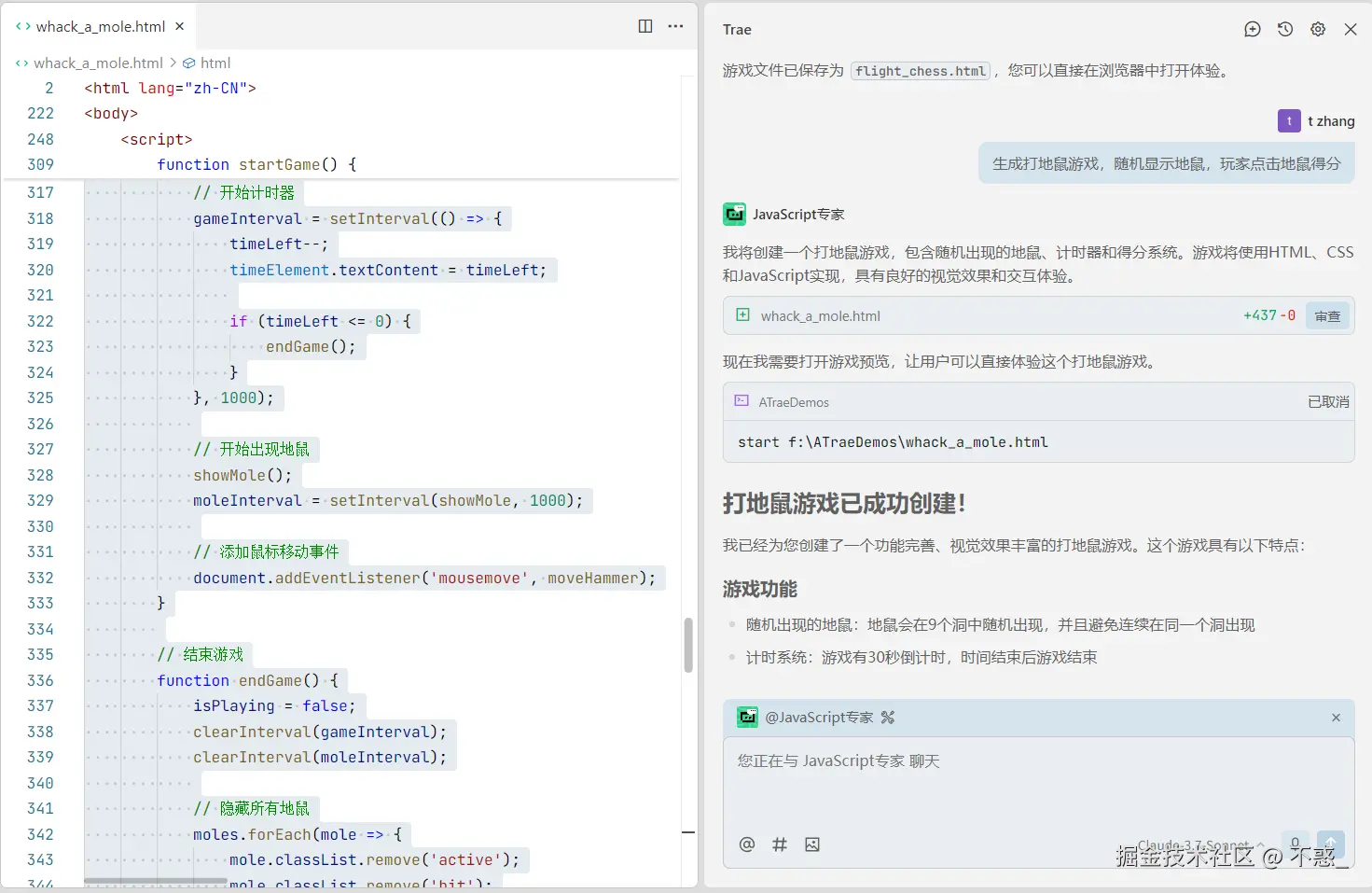Click the function endGame() declaration
This screenshot has height=893, width=1372.
coord(247,680)
